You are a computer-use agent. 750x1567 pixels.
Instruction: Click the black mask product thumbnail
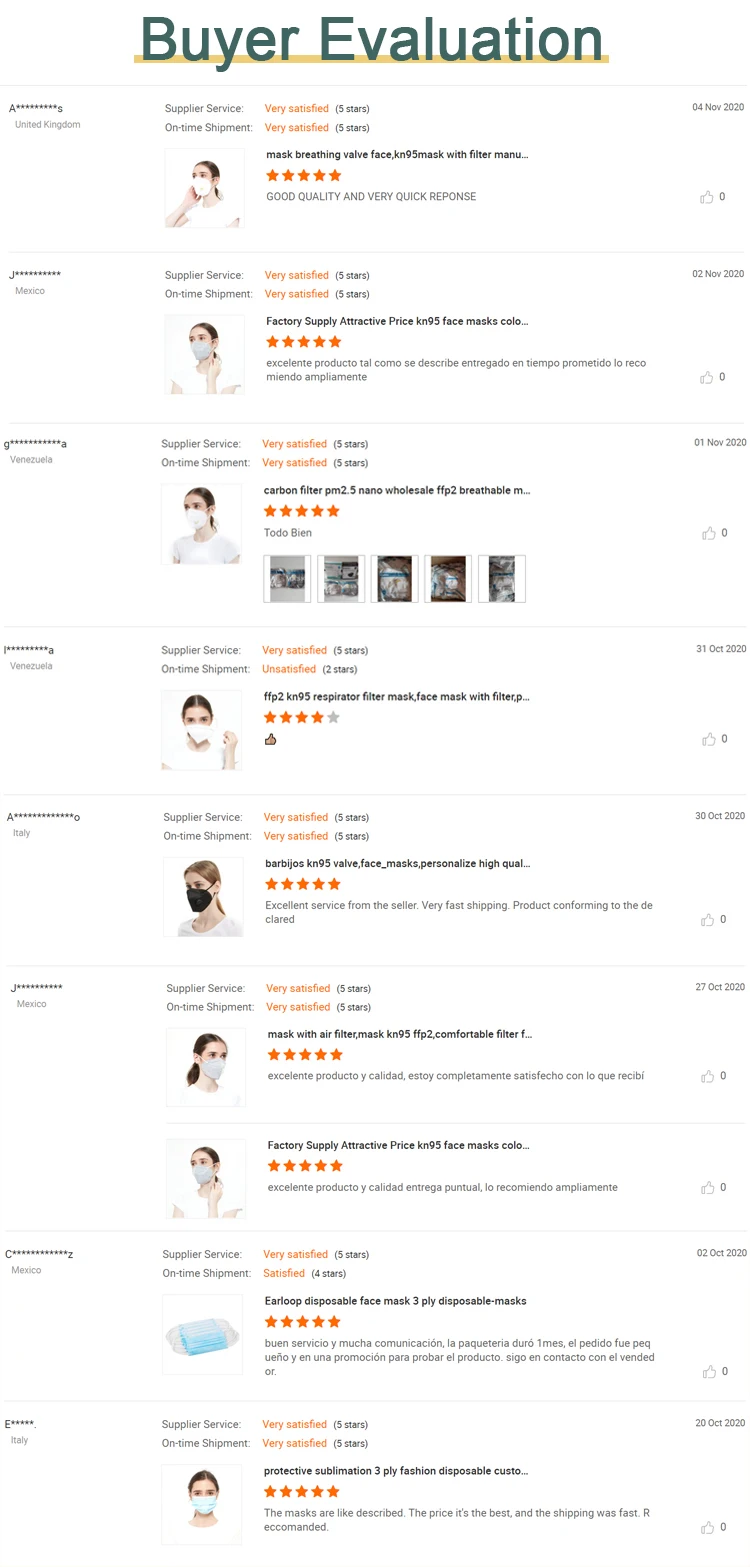[x=203, y=897]
